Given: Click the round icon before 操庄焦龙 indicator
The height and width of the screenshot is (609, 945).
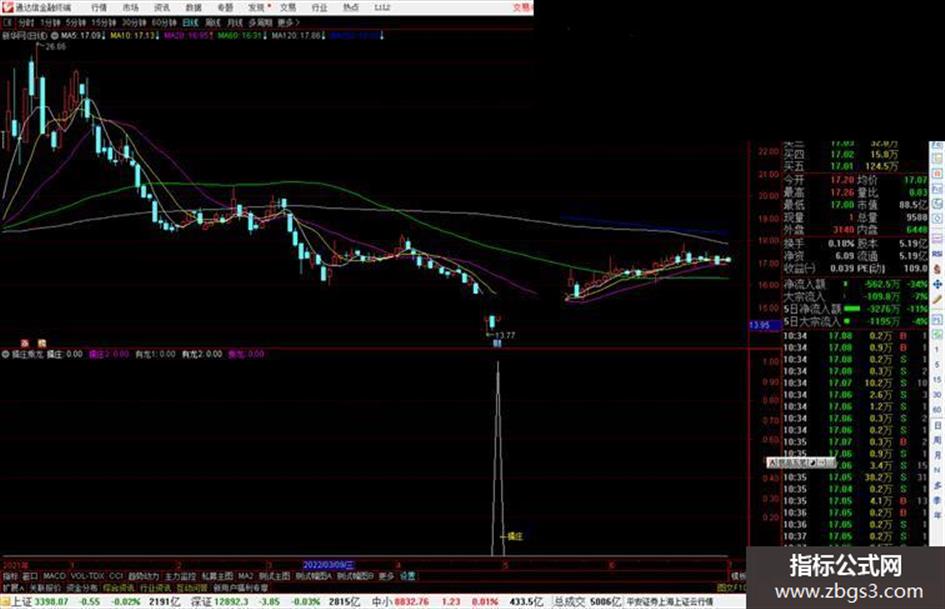Looking at the screenshot, I should pos(6,355).
